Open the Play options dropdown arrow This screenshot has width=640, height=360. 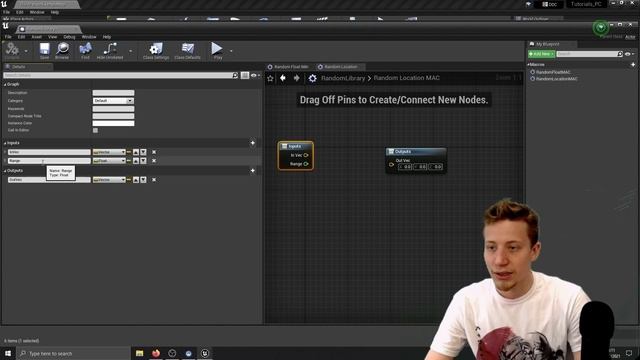231,51
